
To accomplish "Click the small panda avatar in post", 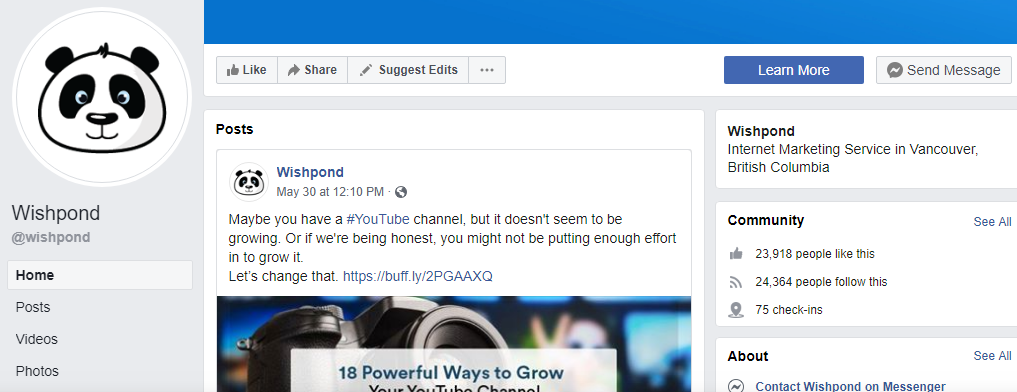I will tap(249, 182).
